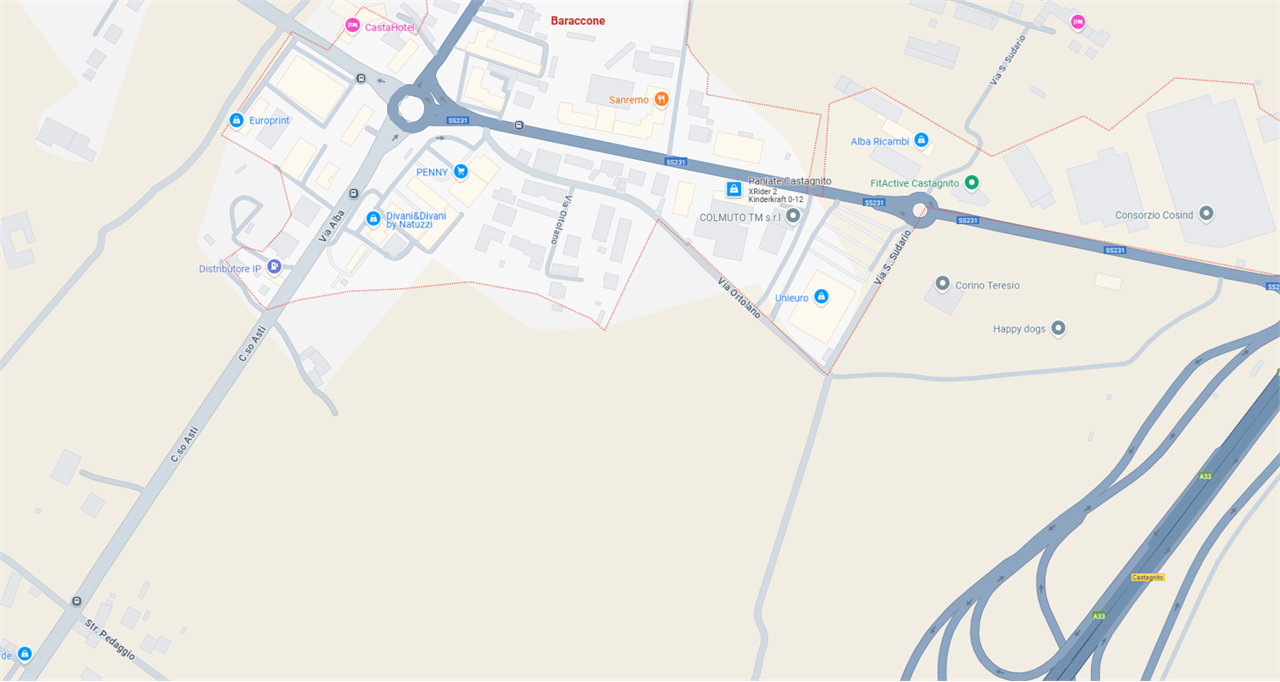The width and height of the screenshot is (1280, 682).
Task: Open the PENNY supermarket cart pin
Action: coord(460,172)
